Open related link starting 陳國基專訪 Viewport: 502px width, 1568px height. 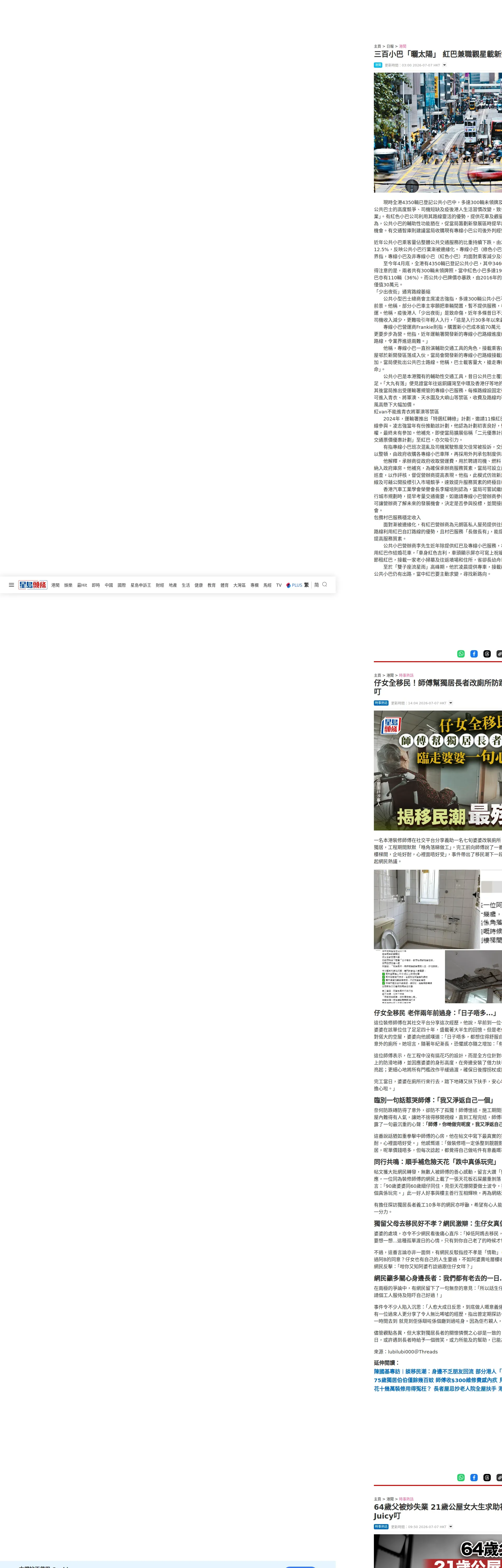pos(438,1371)
